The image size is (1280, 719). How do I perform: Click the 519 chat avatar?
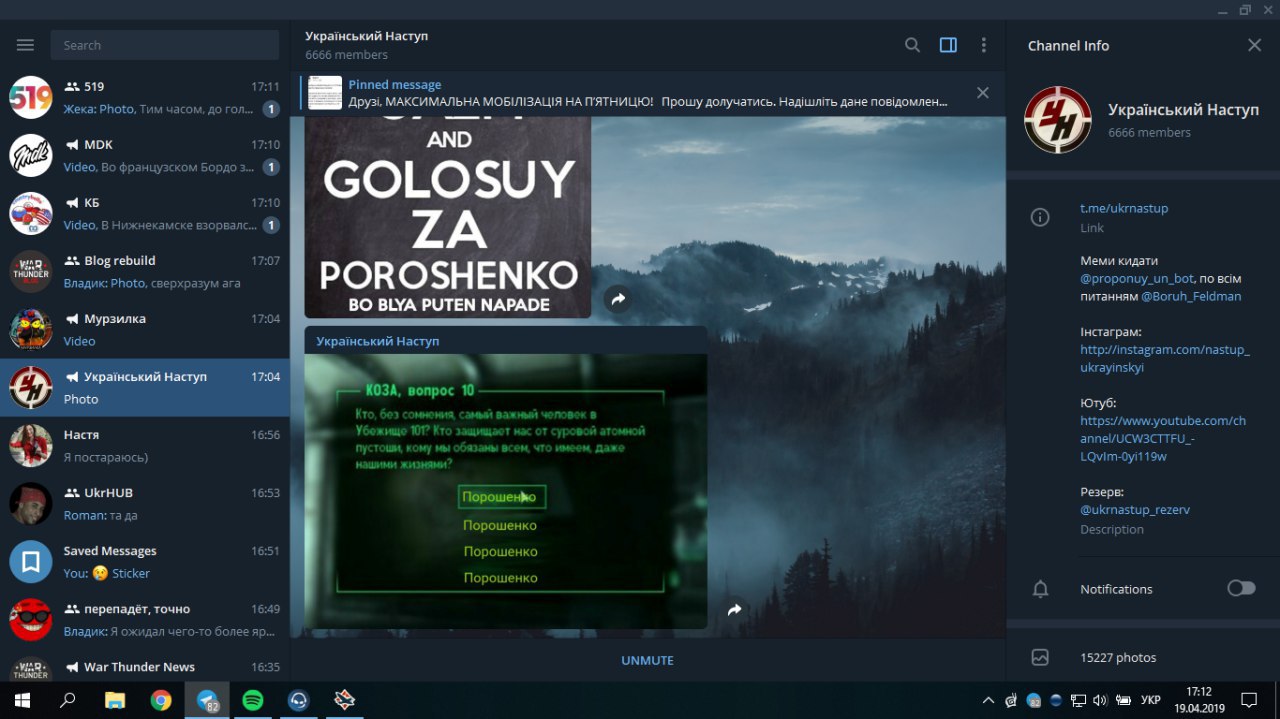pyautogui.click(x=31, y=98)
